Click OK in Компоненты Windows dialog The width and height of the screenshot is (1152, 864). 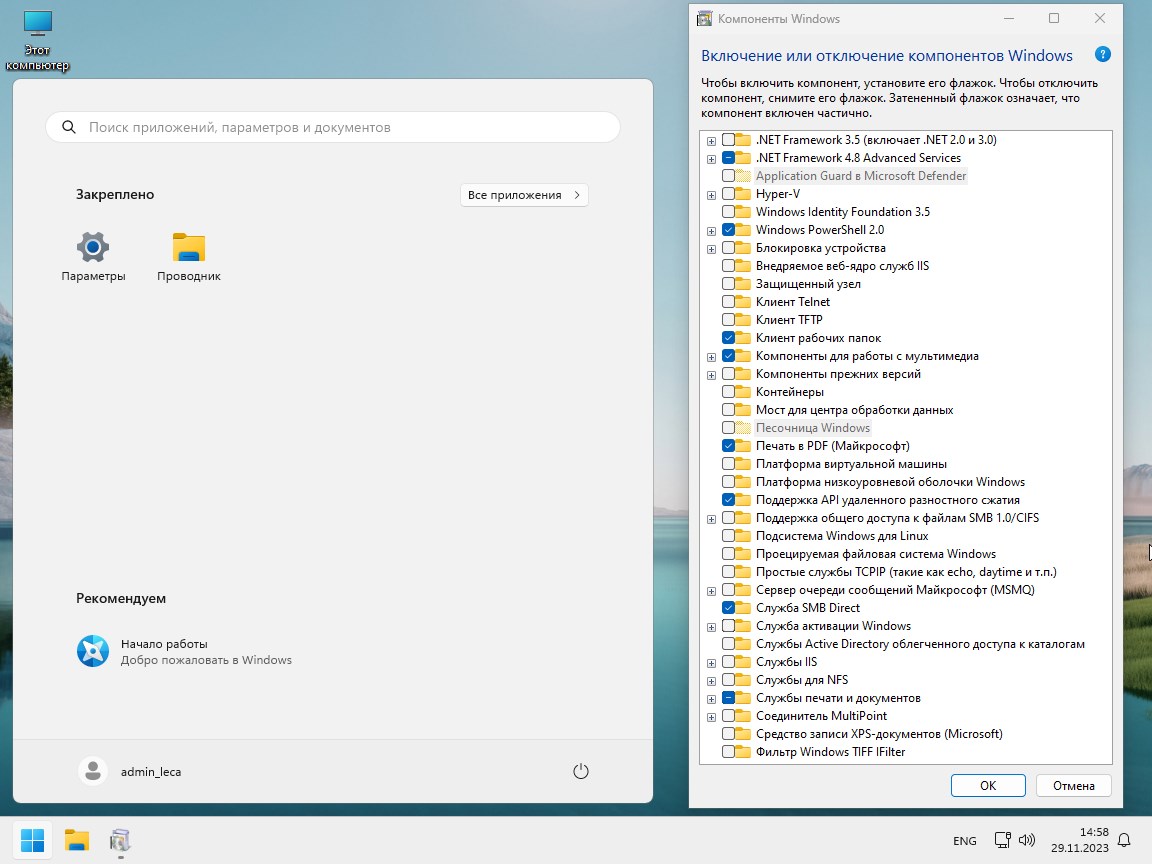(988, 785)
